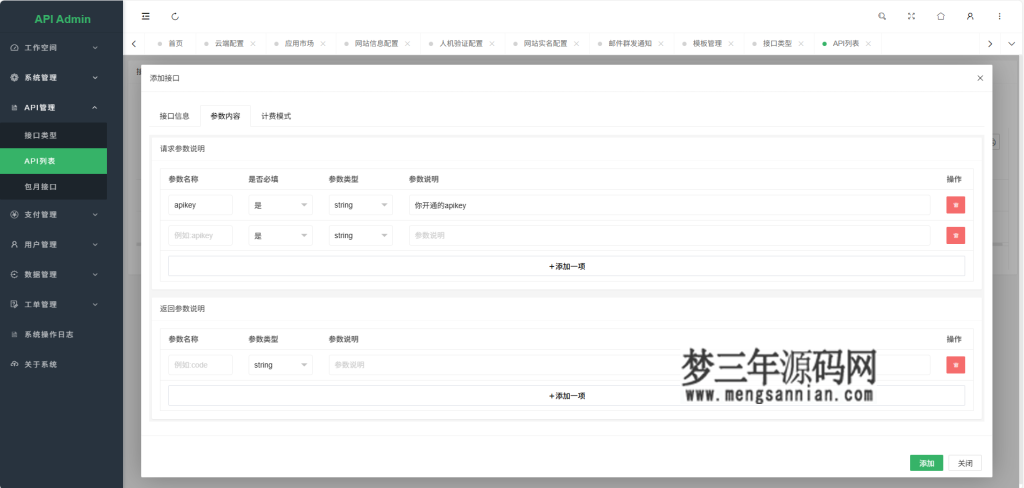Open the vertical dots more menu
This screenshot has width=1024, height=488.
tap(999, 16)
